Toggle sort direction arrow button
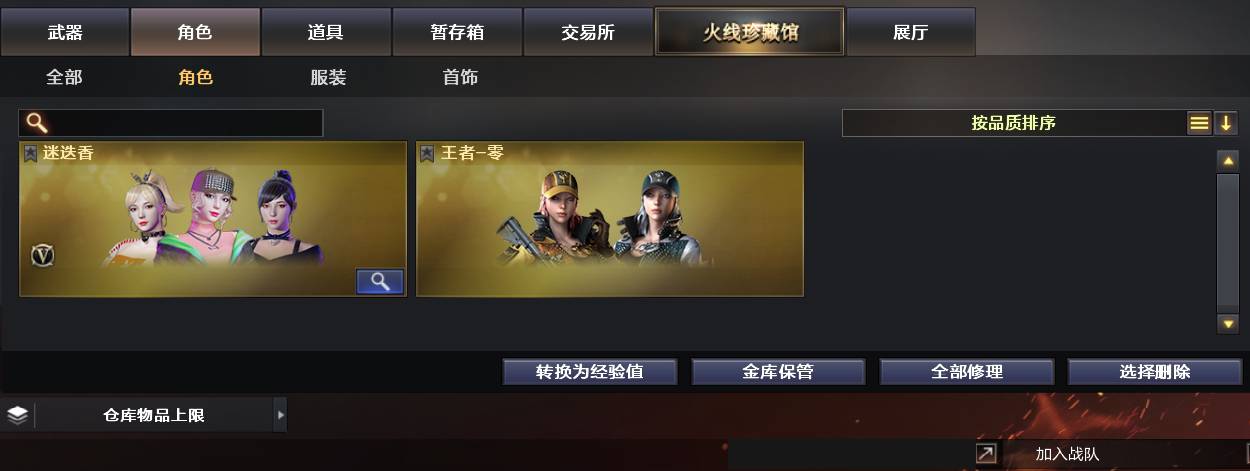Viewport: 1250px width, 471px height. click(x=1226, y=123)
